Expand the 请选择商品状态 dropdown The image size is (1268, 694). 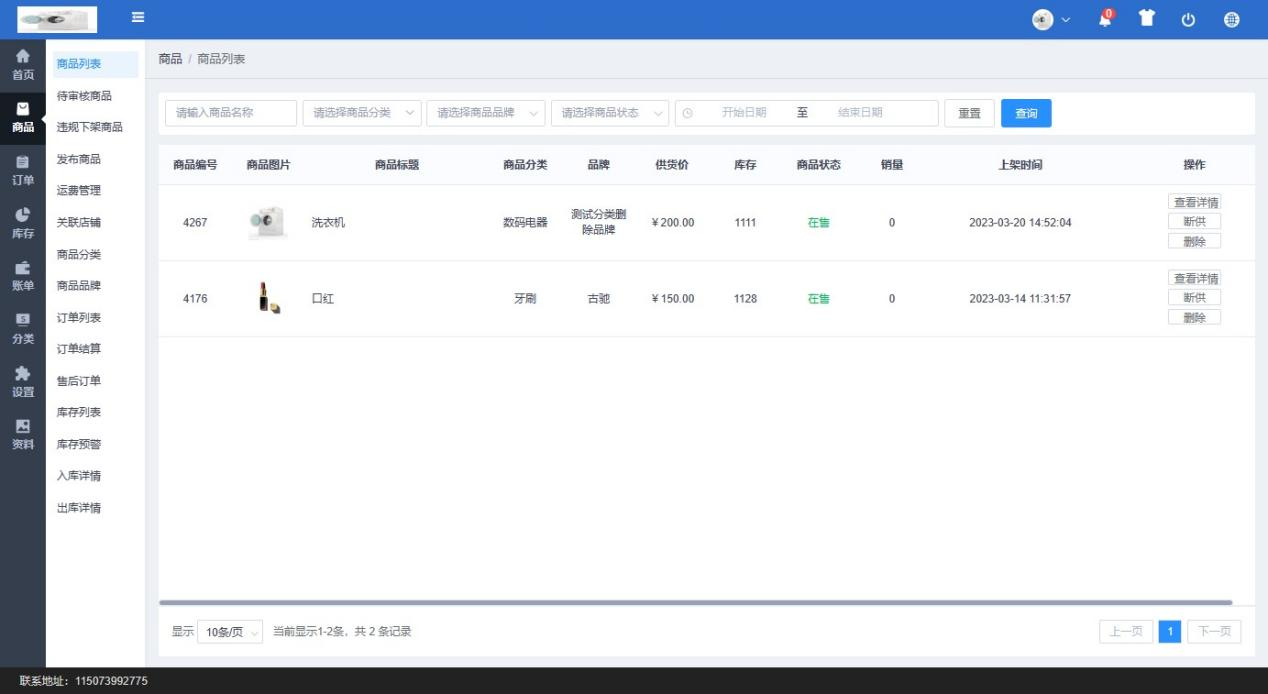(x=610, y=113)
